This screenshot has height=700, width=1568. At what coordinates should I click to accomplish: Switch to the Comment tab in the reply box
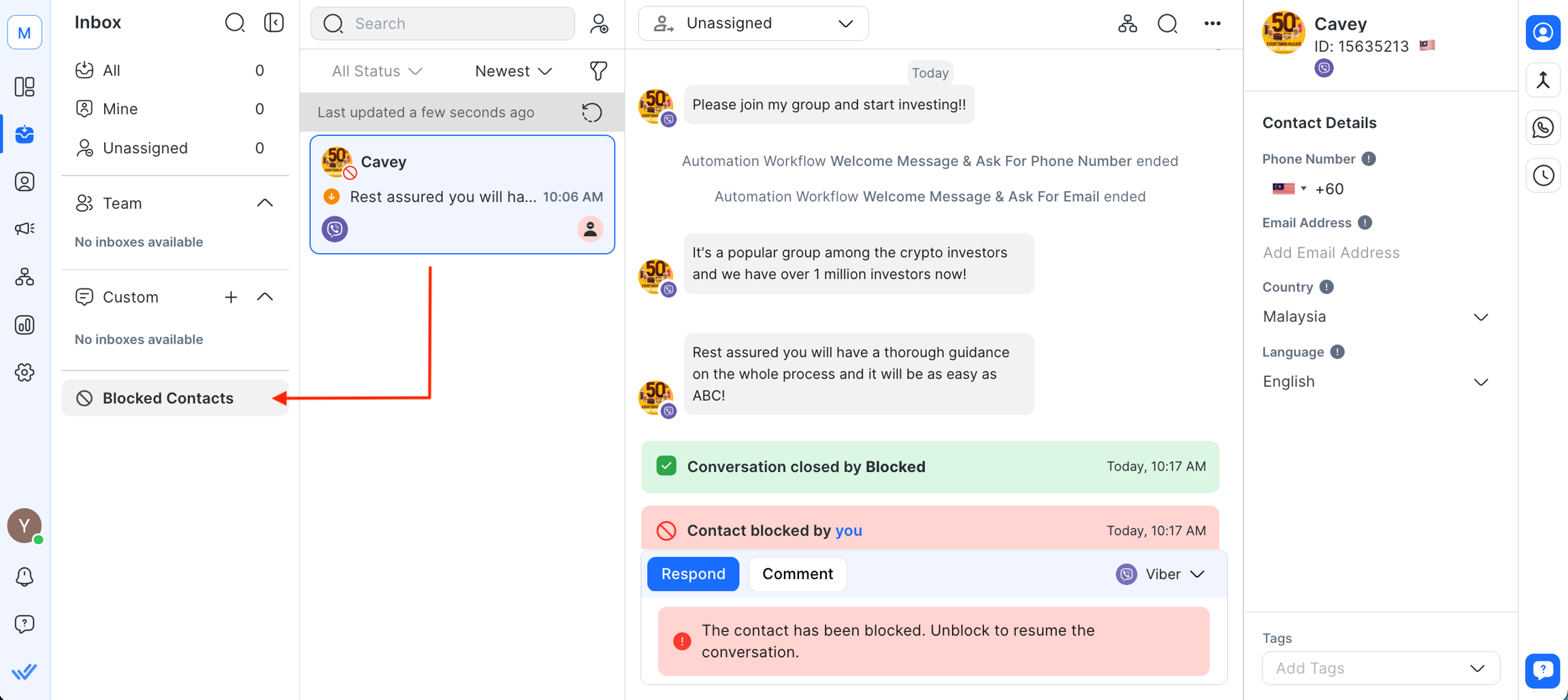(x=797, y=573)
